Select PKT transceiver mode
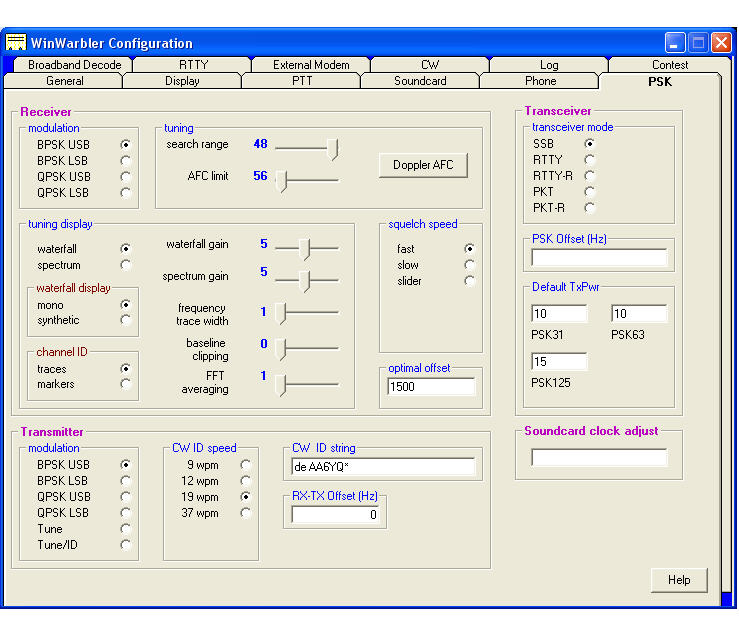The image size is (739, 636). (x=589, y=191)
